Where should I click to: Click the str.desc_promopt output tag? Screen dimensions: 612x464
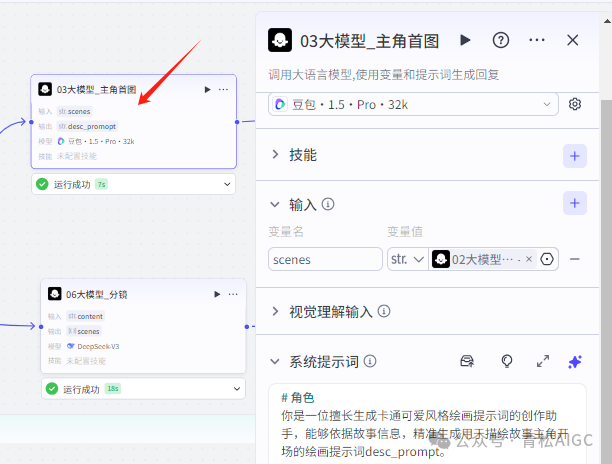(87, 126)
